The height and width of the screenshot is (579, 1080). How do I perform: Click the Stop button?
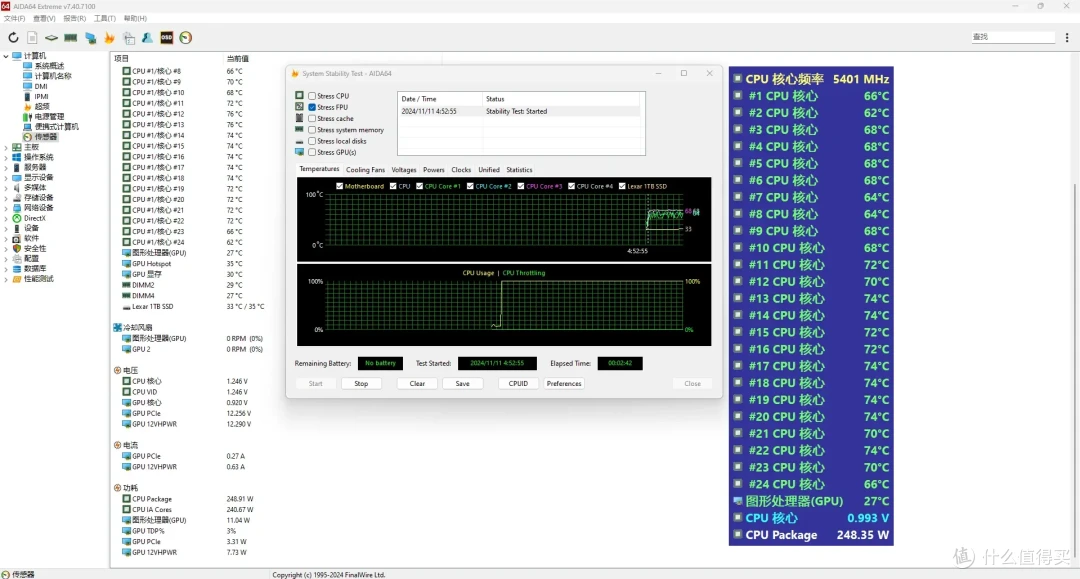point(361,383)
